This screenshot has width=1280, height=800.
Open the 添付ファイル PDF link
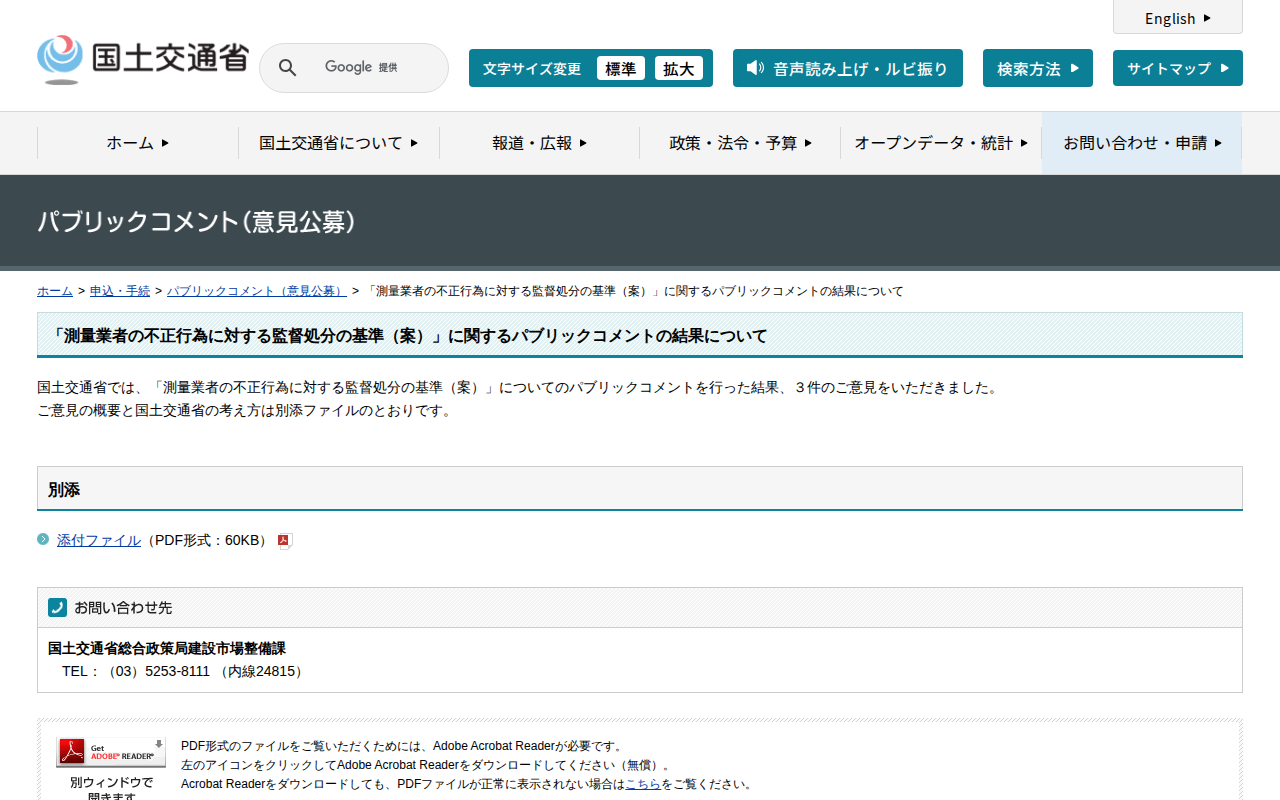point(99,540)
